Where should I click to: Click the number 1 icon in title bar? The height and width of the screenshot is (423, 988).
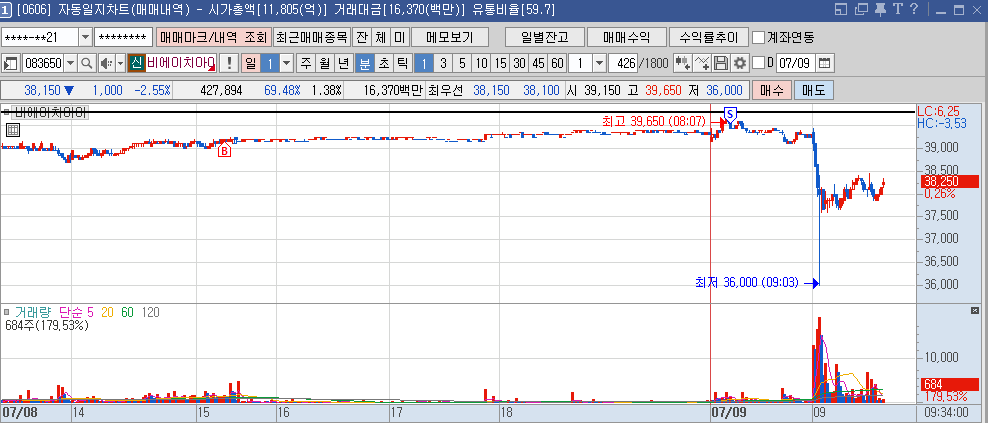click(6, 9)
